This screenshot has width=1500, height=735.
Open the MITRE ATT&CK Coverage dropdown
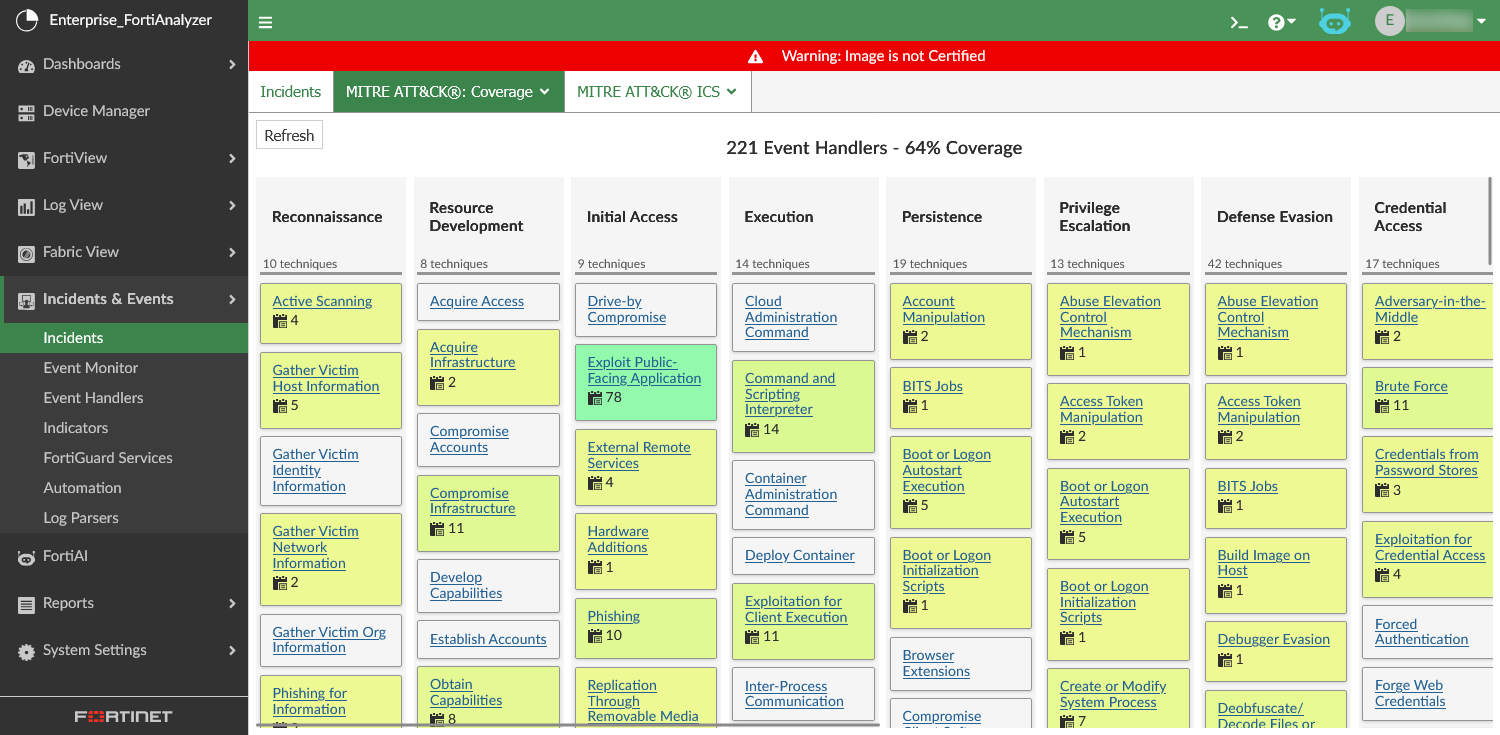448,92
